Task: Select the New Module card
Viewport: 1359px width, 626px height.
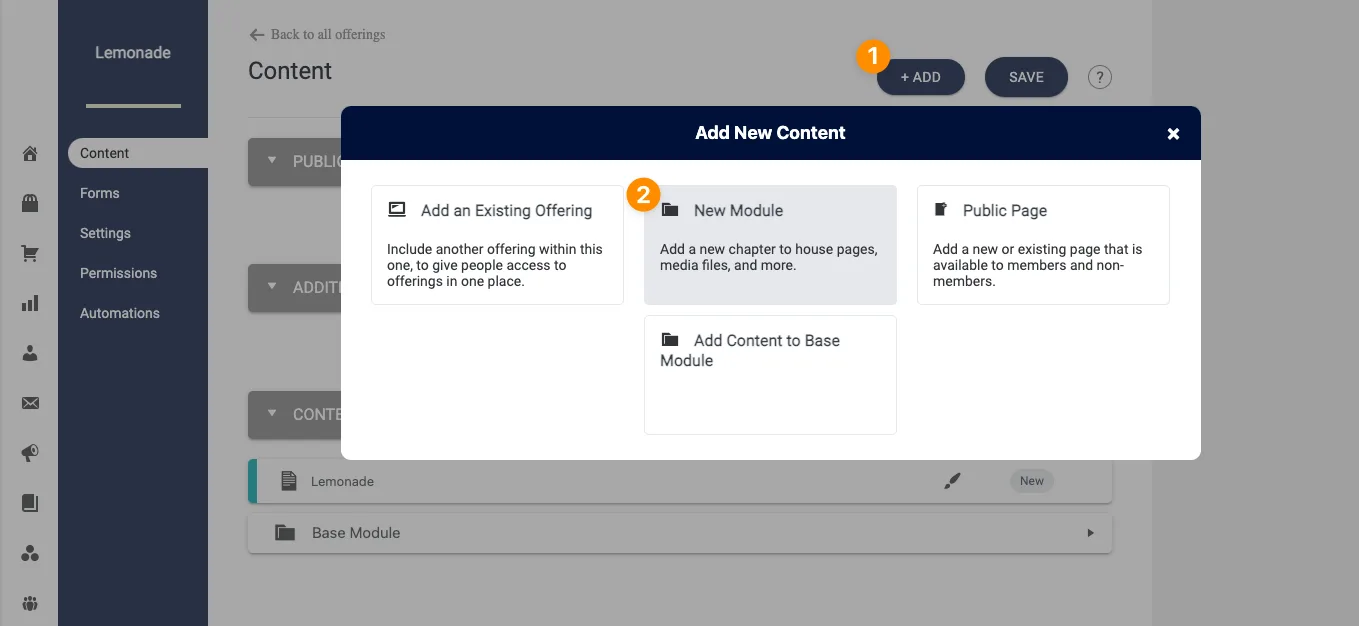Action: coord(770,244)
